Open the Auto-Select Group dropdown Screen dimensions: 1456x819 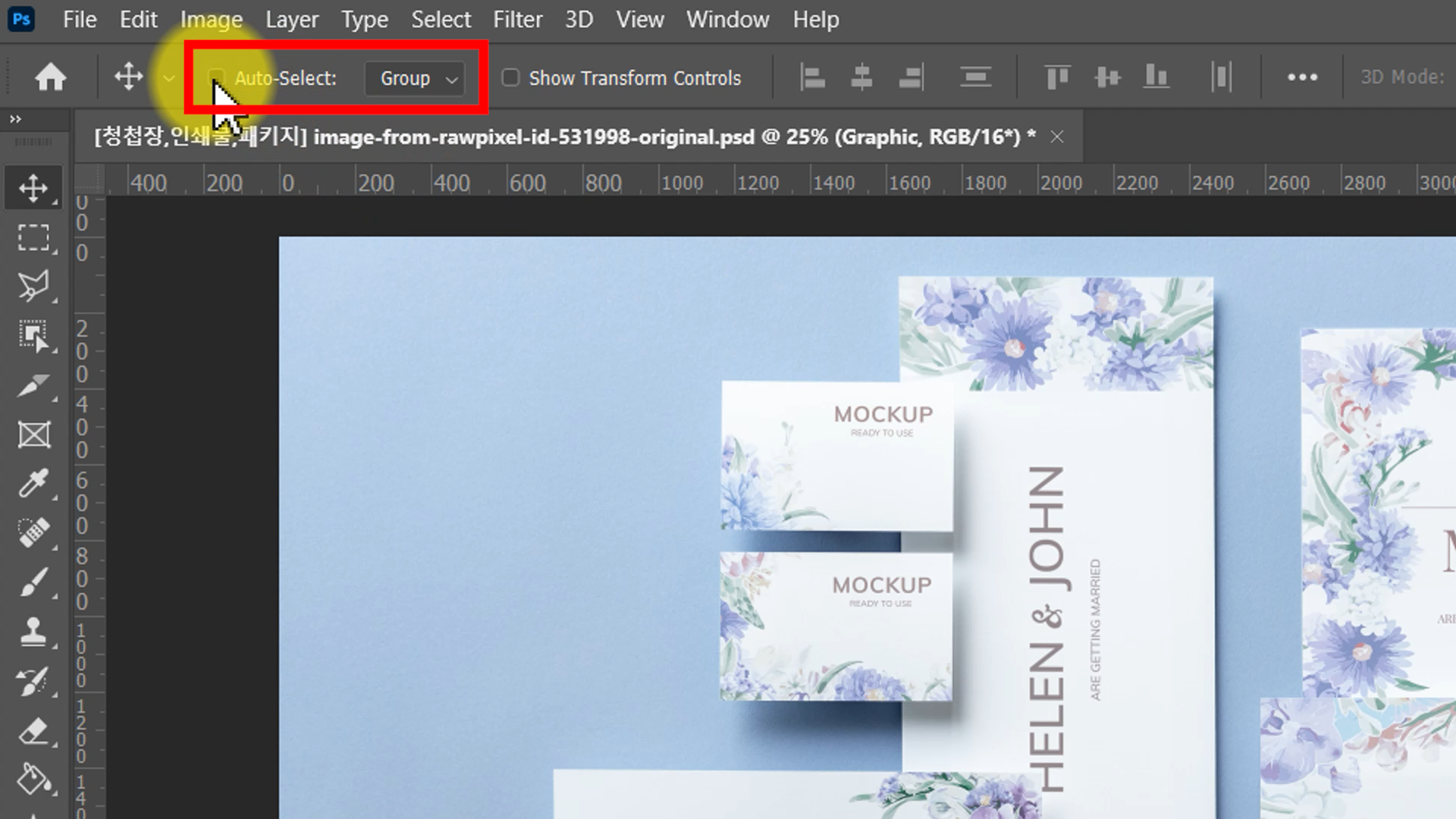pos(415,78)
